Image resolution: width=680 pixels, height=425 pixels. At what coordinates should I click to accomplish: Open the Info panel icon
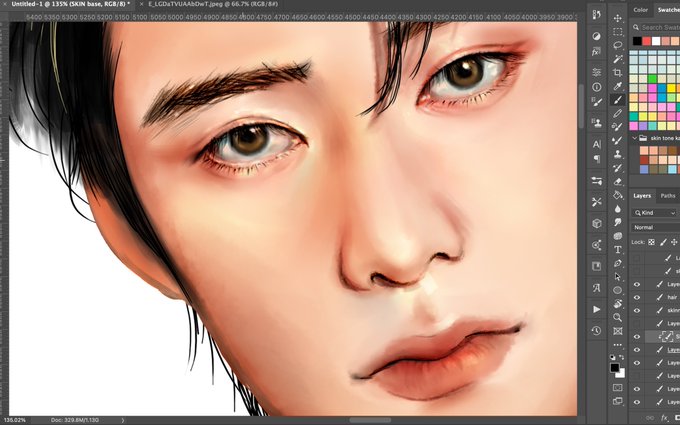click(597, 87)
